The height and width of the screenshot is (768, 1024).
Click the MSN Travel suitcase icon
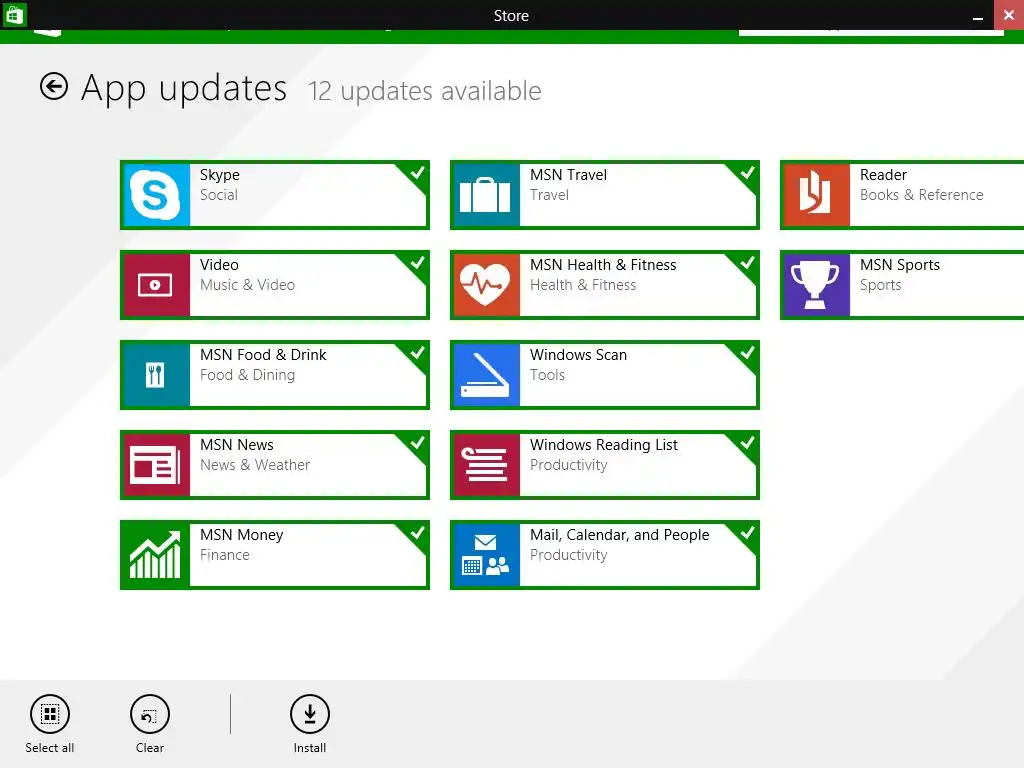485,195
